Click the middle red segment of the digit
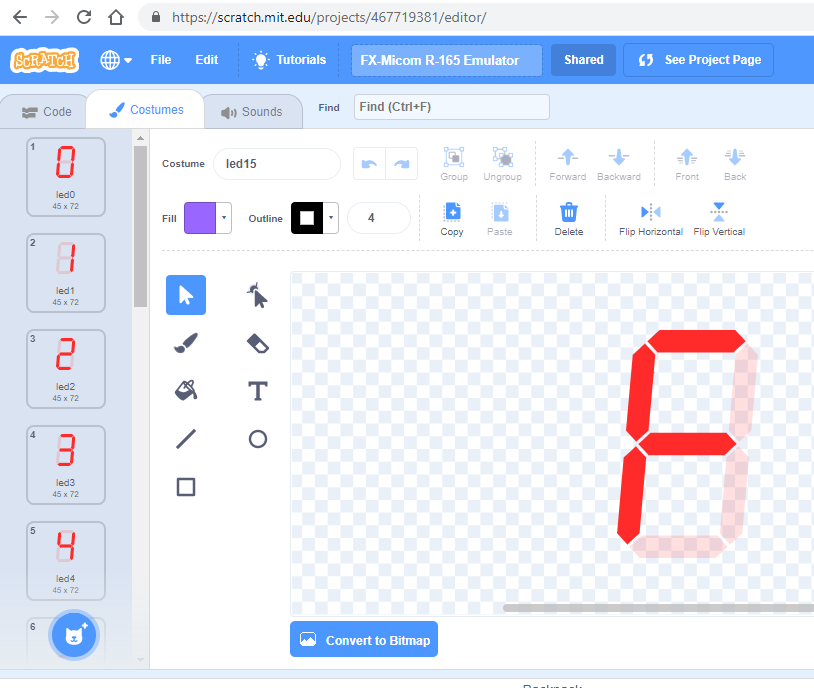This screenshot has width=814, height=688. [687, 444]
